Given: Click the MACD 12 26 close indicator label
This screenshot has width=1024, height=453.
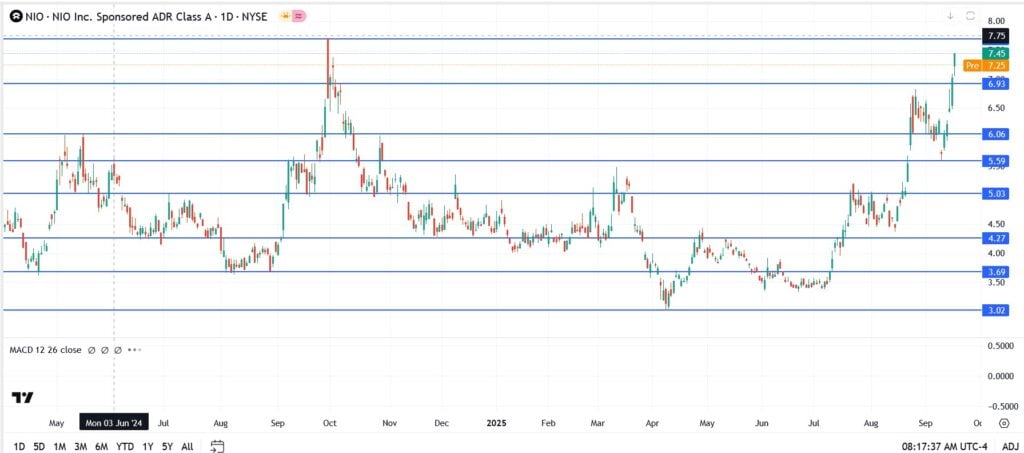Looking at the screenshot, I should (x=46, y=350).
